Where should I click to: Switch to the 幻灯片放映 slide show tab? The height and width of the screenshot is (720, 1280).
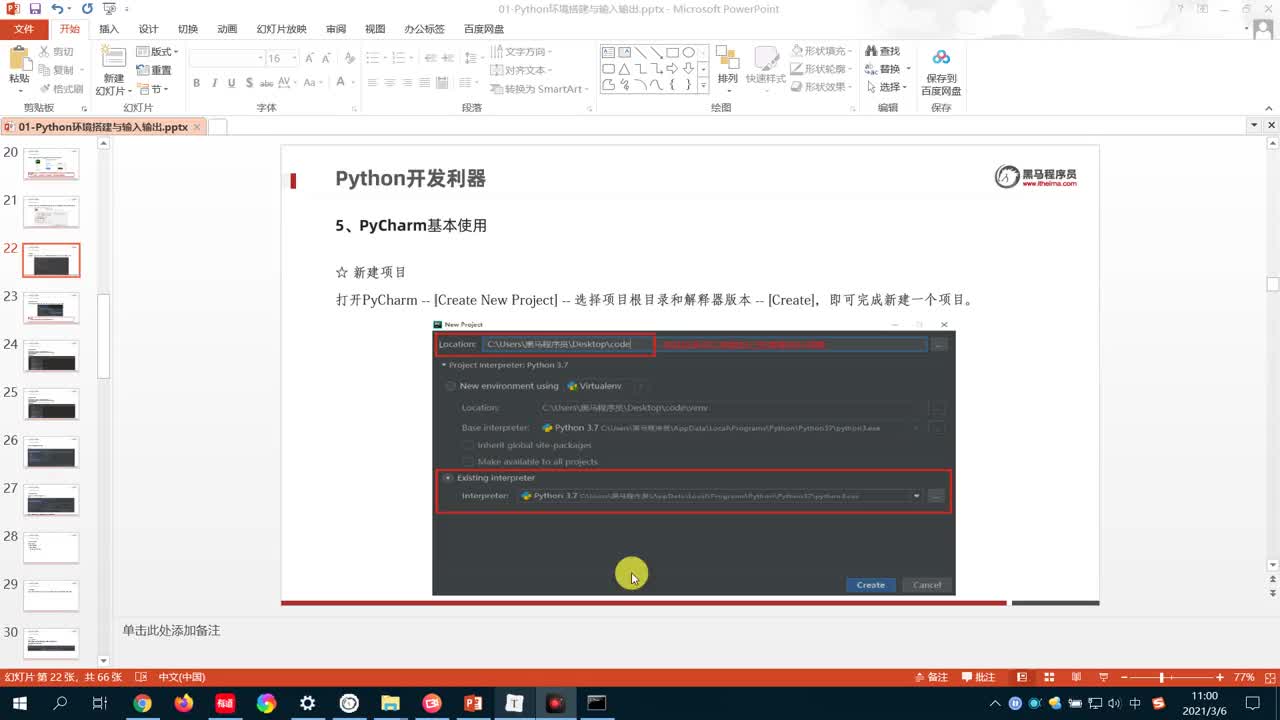(x=281, y=29)
